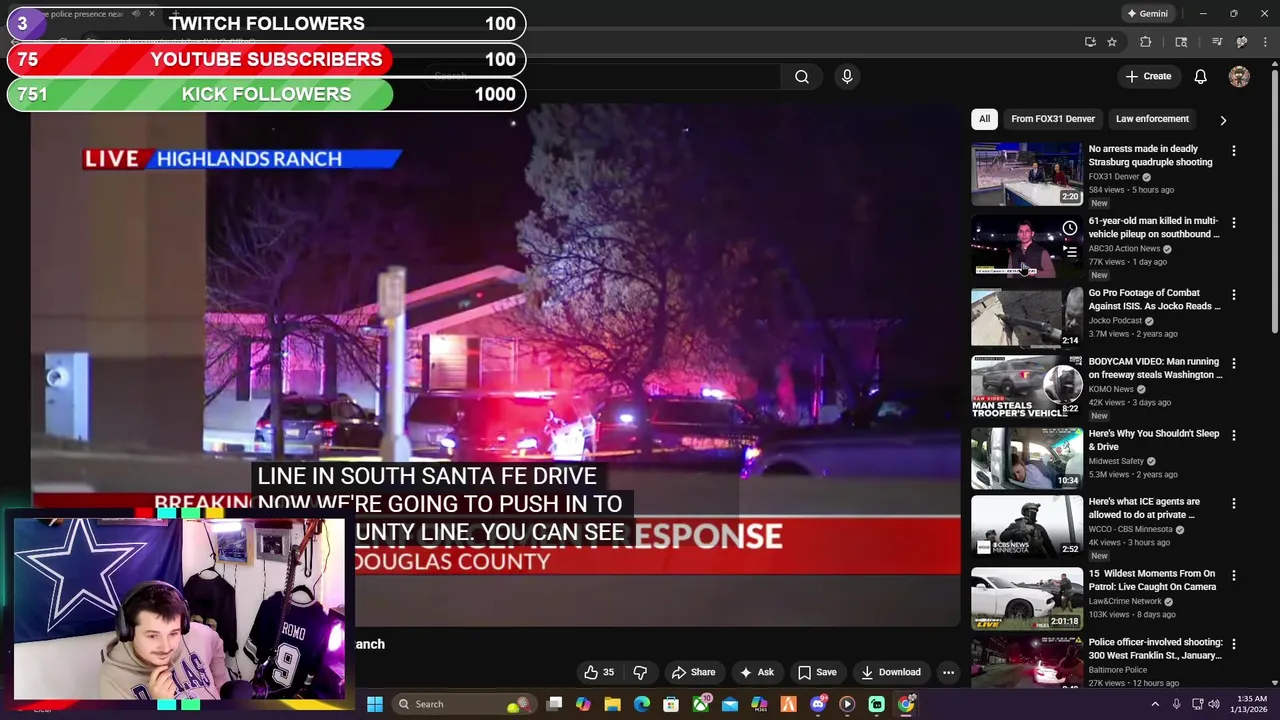Open options for Shouldn't Sleep & Drive video
Screen dimensions: 1280x720
[x=1233, y=435]
